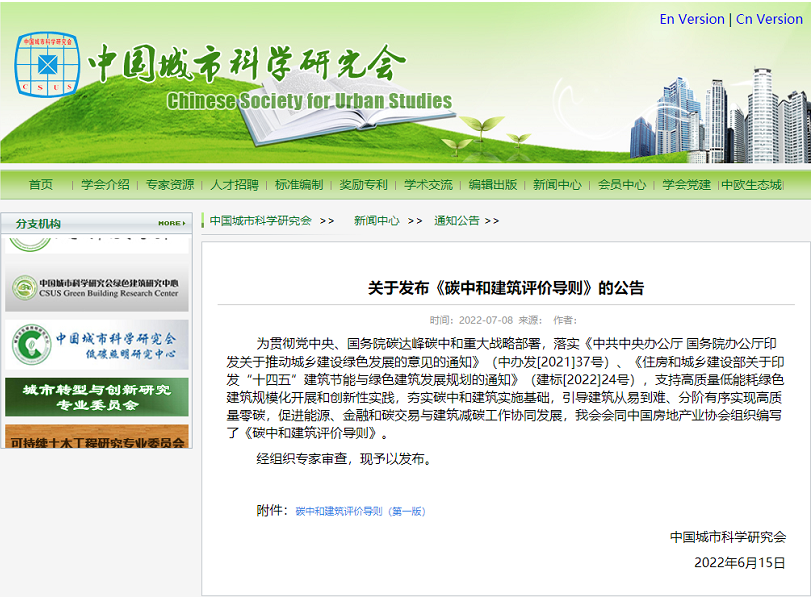Go to the 学会党建 menu item
This screenshot has height=599, width=812.
click(687, 184)
